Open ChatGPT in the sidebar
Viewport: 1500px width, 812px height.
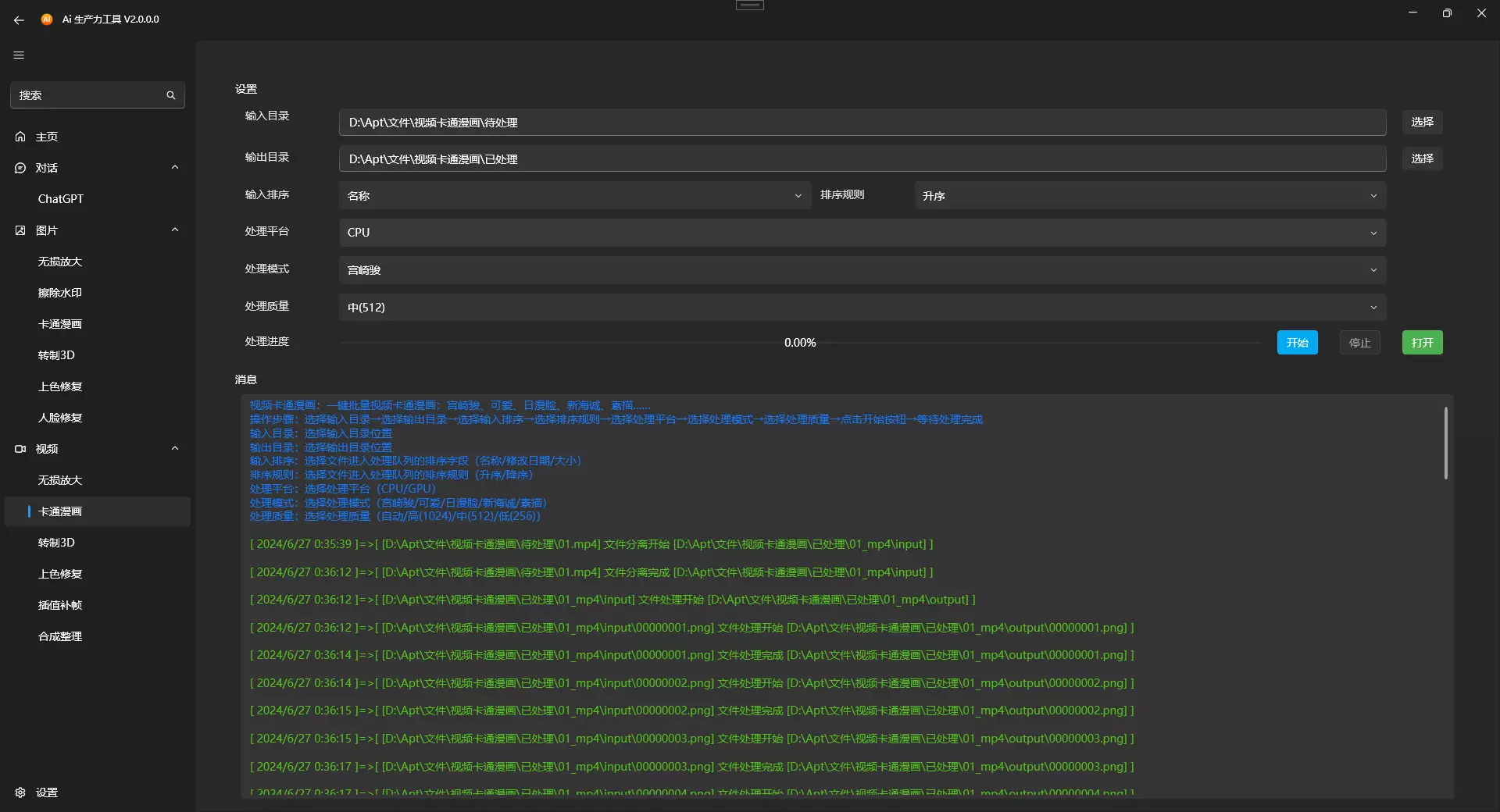98,199
